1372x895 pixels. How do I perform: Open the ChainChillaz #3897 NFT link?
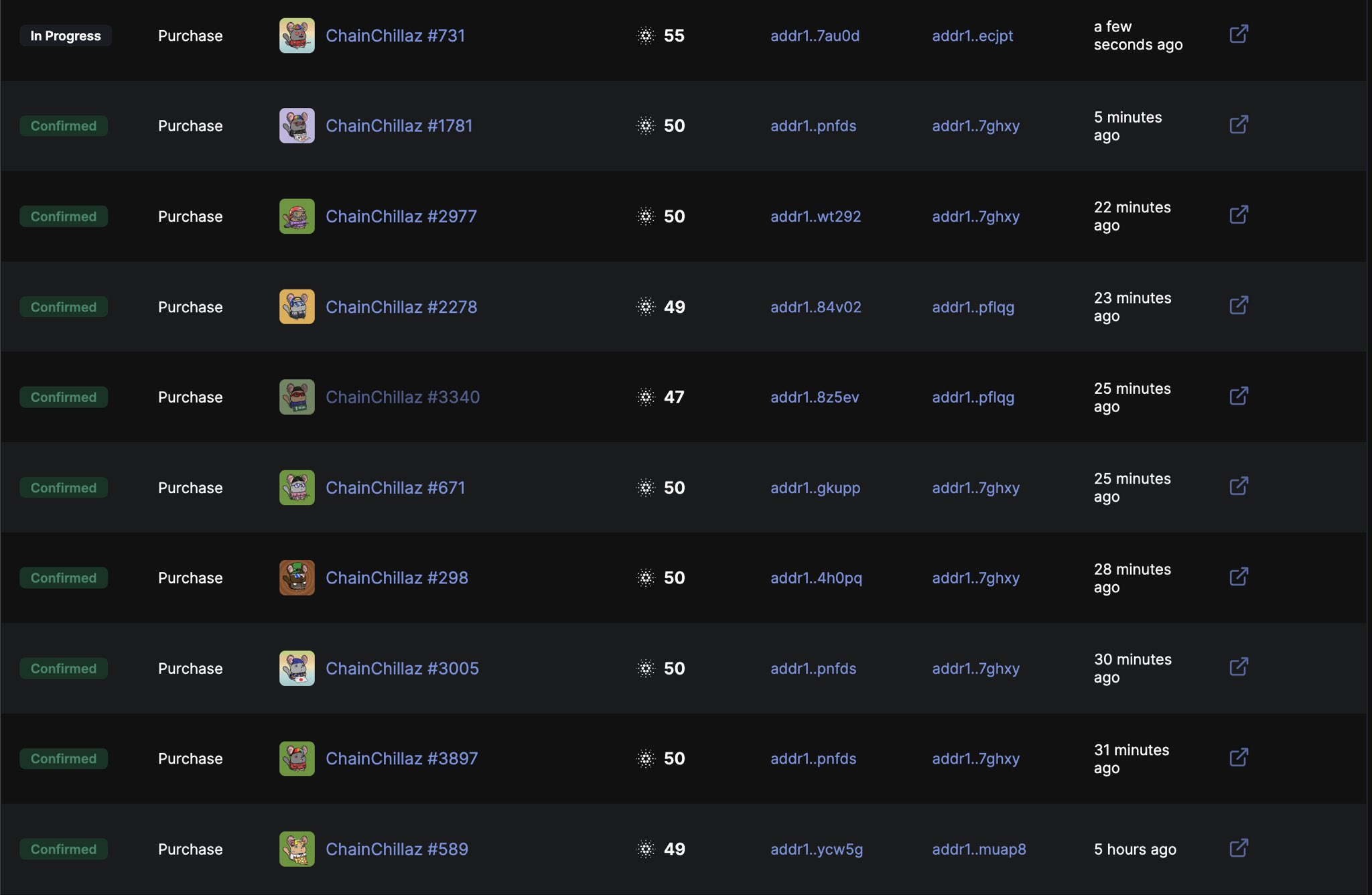(401, 759)
